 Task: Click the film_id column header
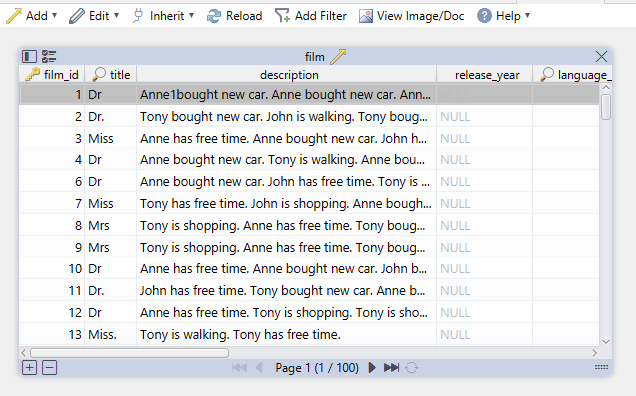coord(52,75)
